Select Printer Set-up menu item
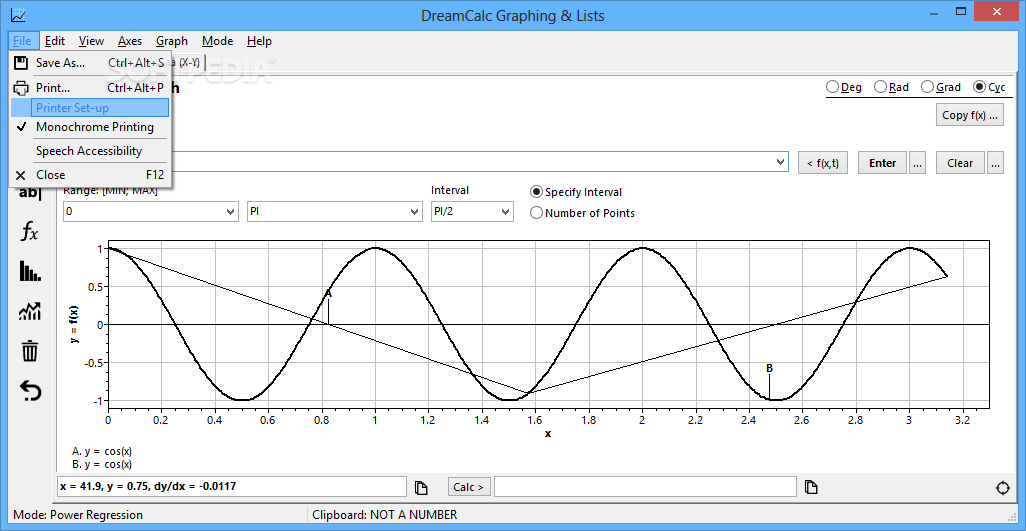Screen dimensions: 1026x531 tap(90, 108)
